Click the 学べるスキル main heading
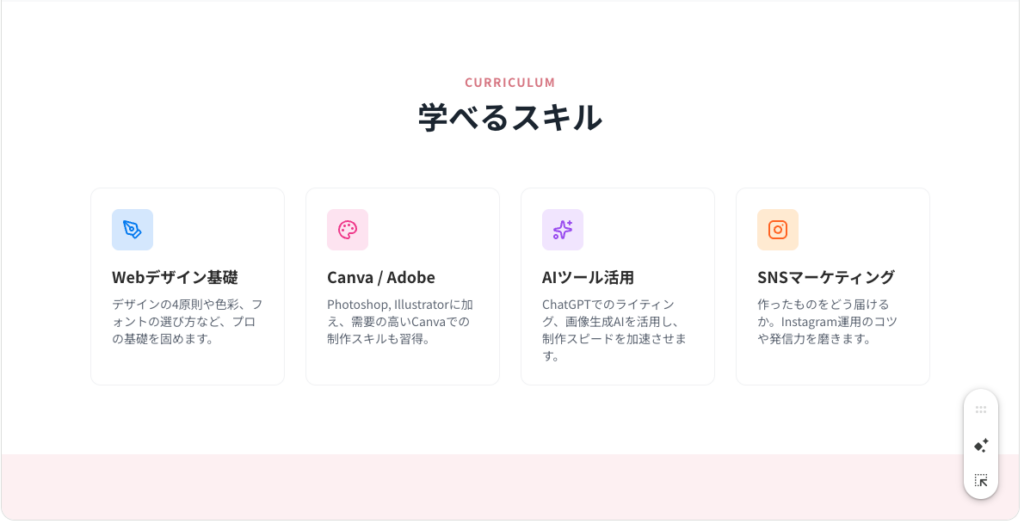Image resolution: width=1024 pixels, height=524 pixels. (x=510, y=118)
